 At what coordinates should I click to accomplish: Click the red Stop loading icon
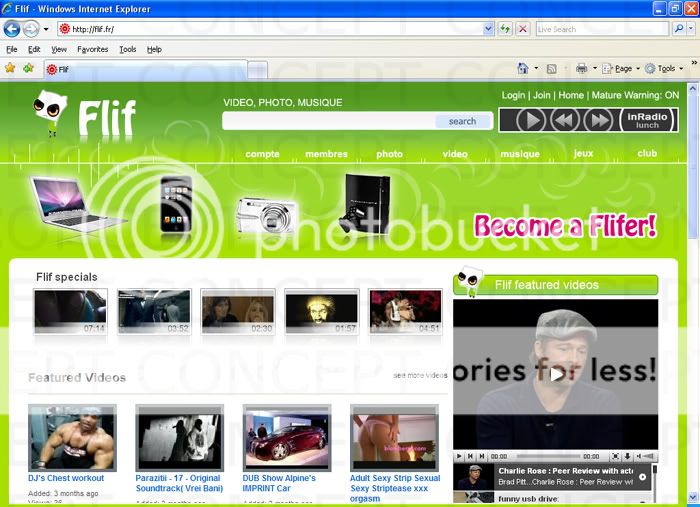523,29
